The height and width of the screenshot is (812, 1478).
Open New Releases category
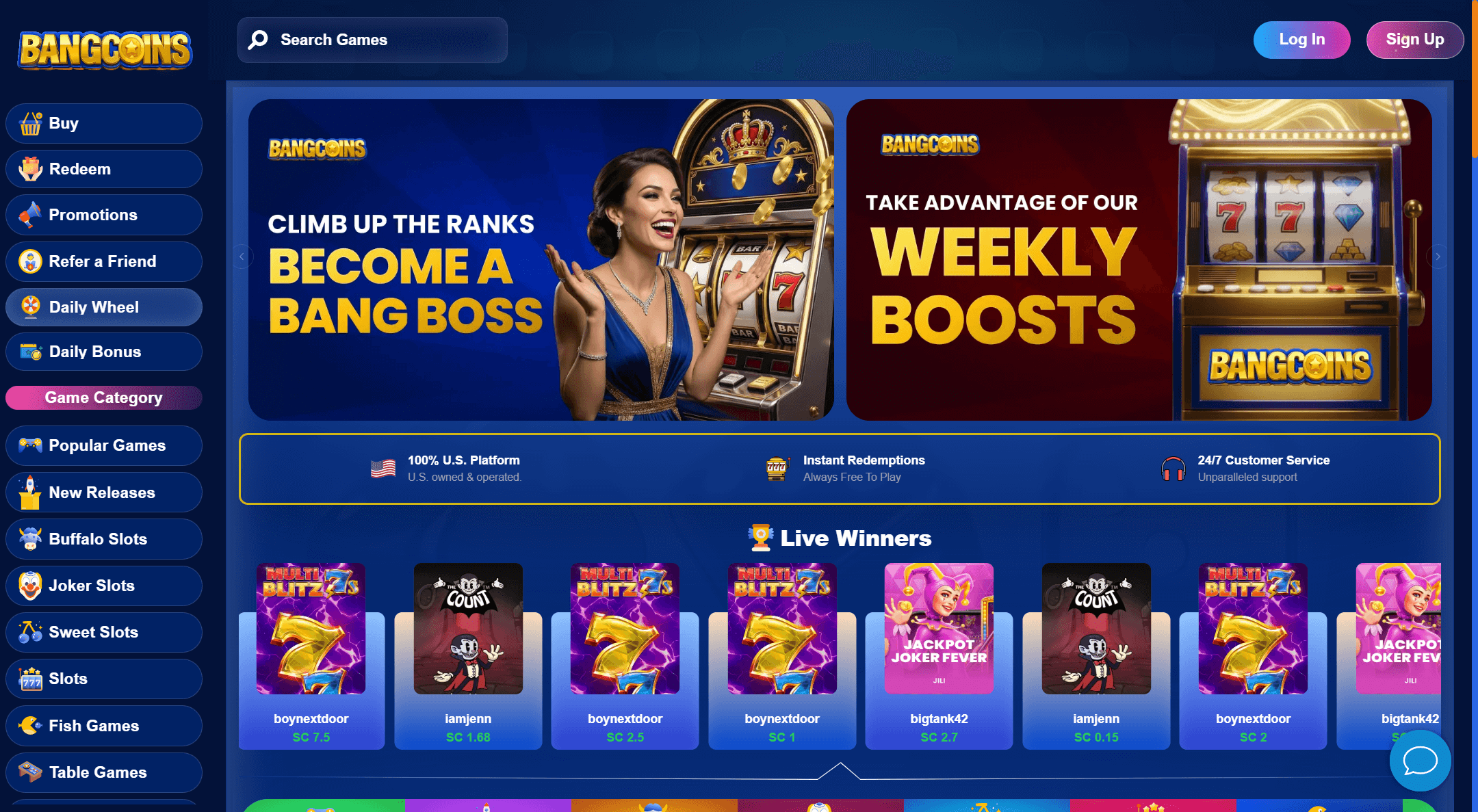[x=104, y=493]
